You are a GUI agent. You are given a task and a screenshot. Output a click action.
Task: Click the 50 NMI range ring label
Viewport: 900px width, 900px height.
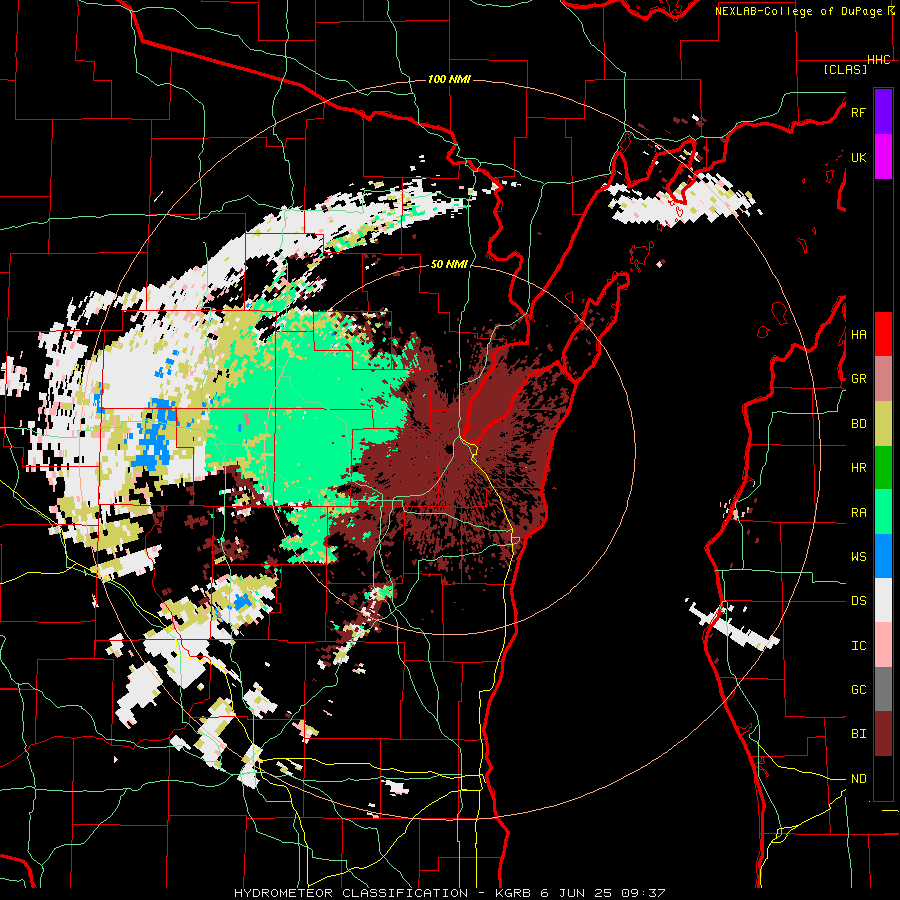[x=449, y=264]
